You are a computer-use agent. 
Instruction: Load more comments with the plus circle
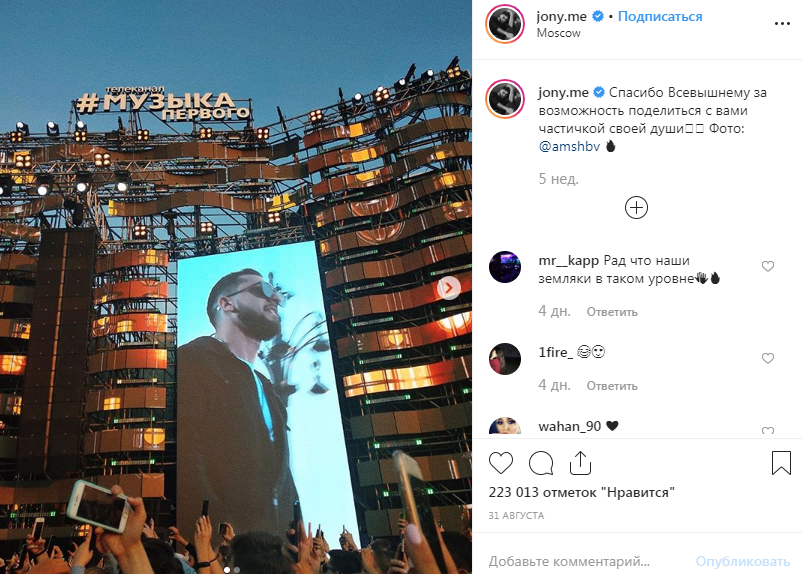636,208
